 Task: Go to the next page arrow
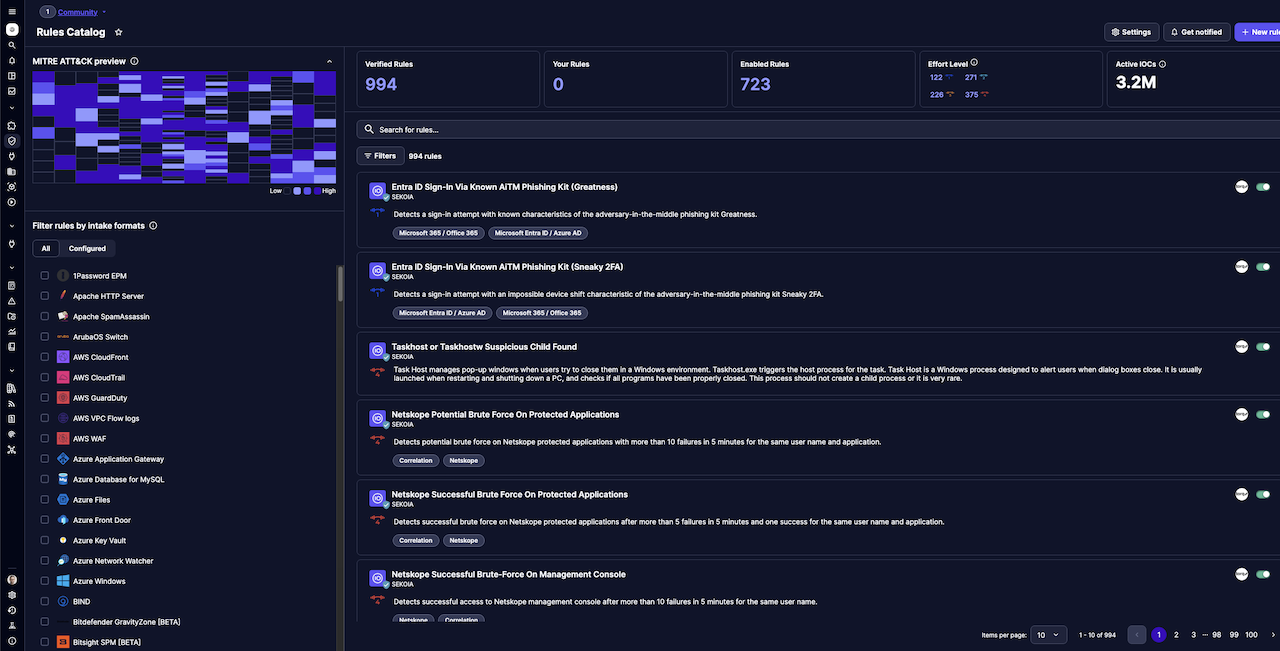tap(1273, 635)
